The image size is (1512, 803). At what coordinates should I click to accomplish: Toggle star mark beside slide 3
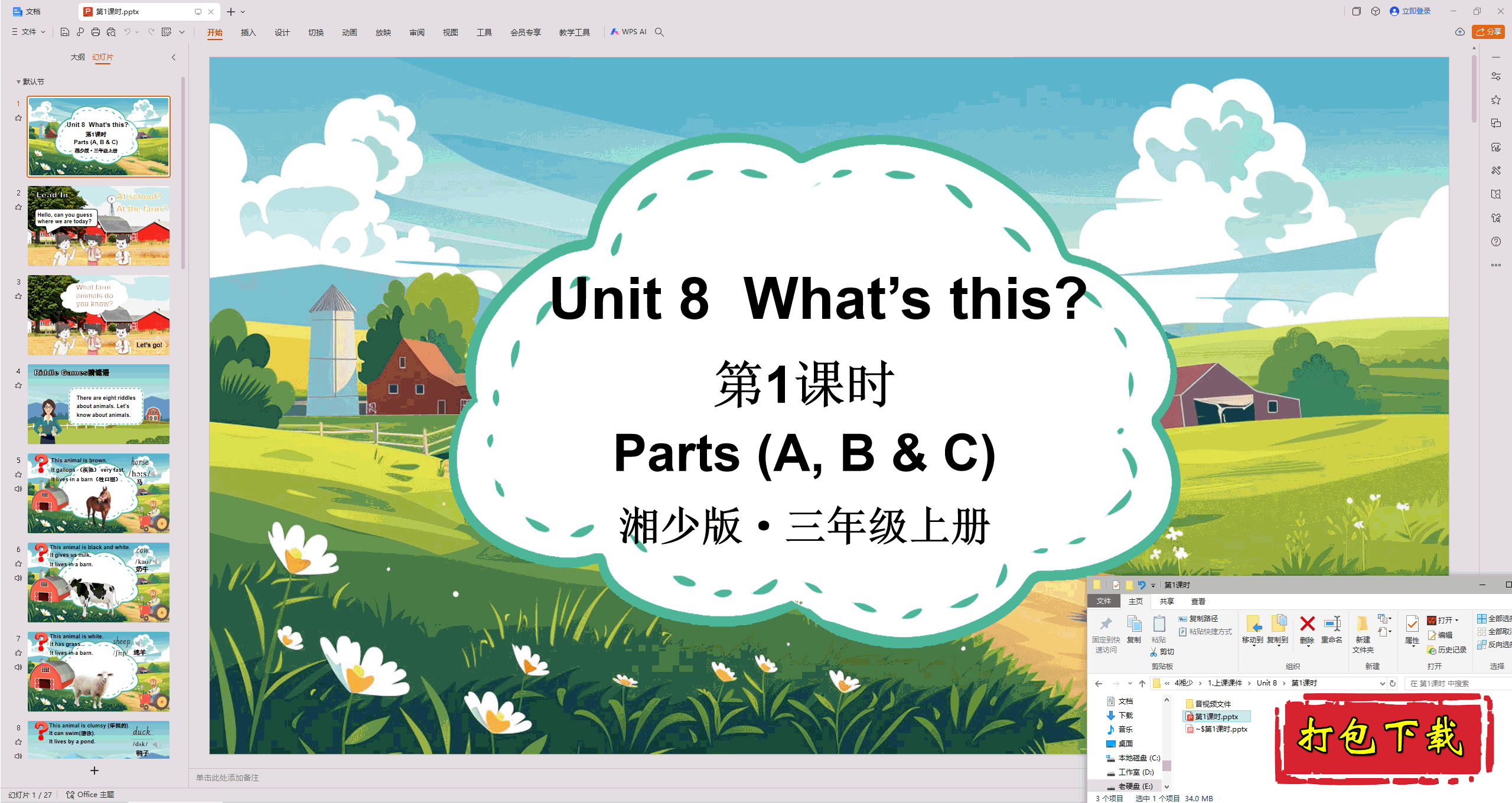(18, 296)
